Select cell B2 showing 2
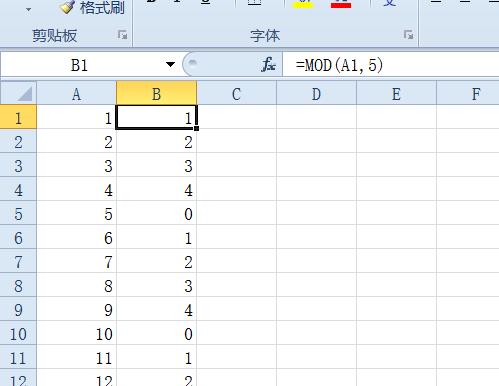499x386 pixels. coord(156,141)
